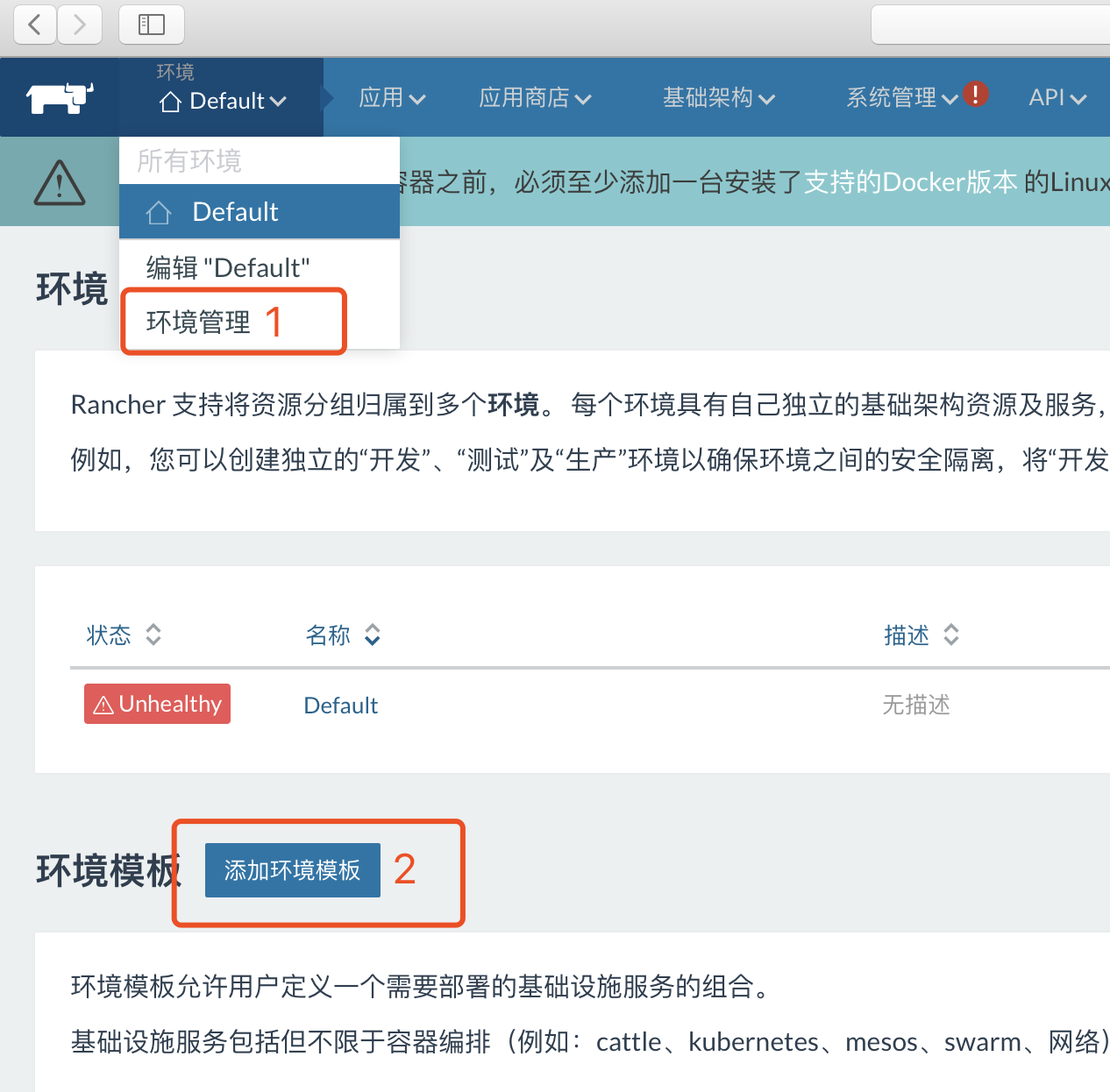Click the red alert badge beside 系统管理
The height and width of the screenshot is (1092, 1110).
coord(976,94)
